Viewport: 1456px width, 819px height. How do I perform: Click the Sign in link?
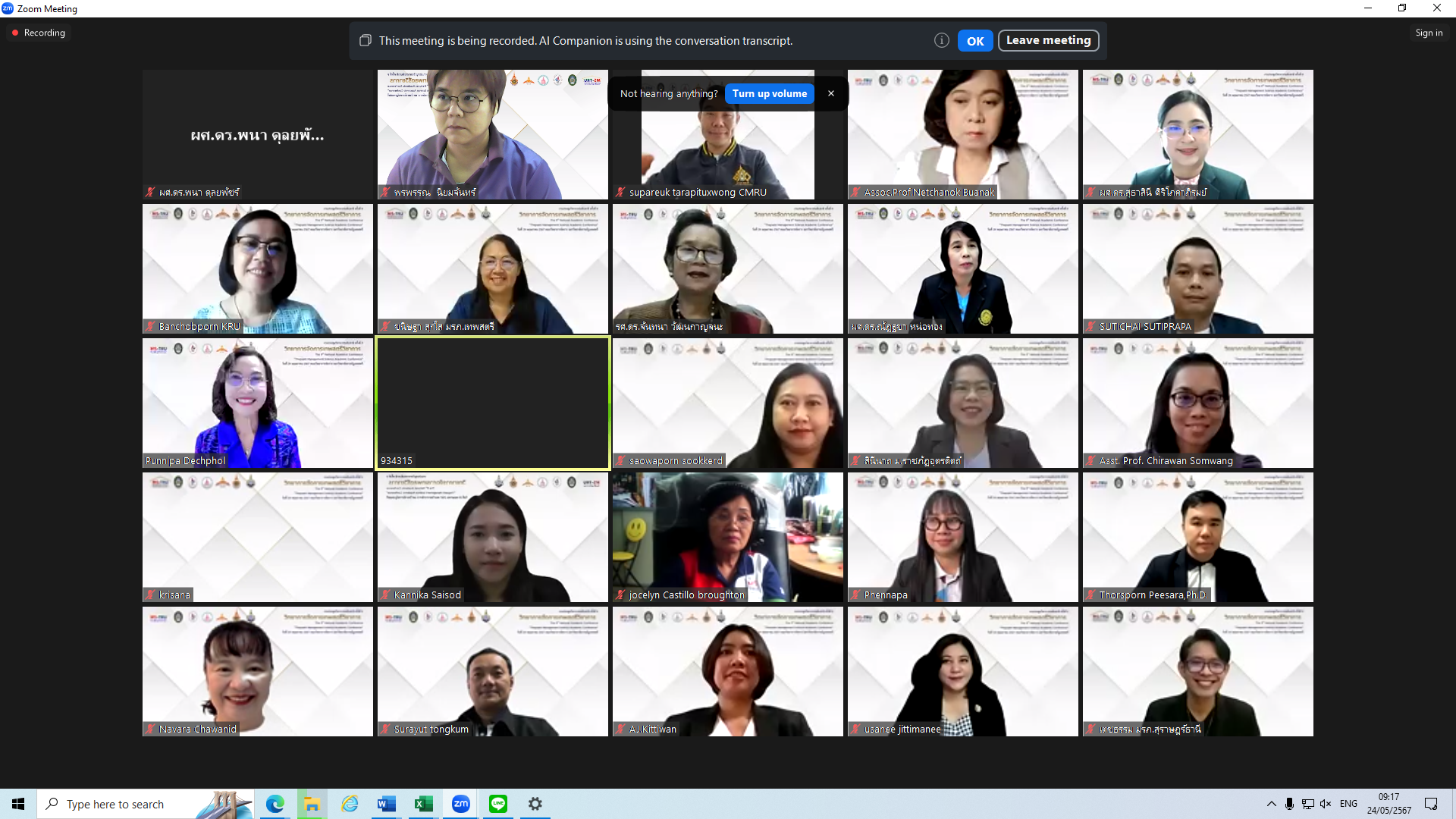point(1428,33)
